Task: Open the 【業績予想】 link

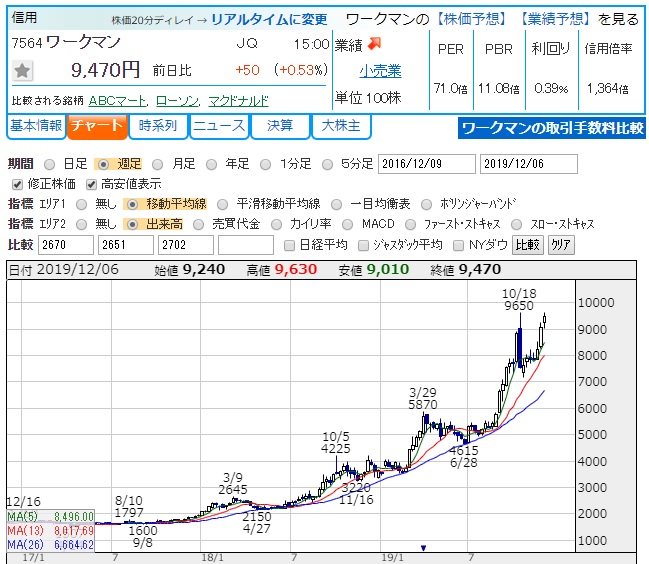Action: 555,19
